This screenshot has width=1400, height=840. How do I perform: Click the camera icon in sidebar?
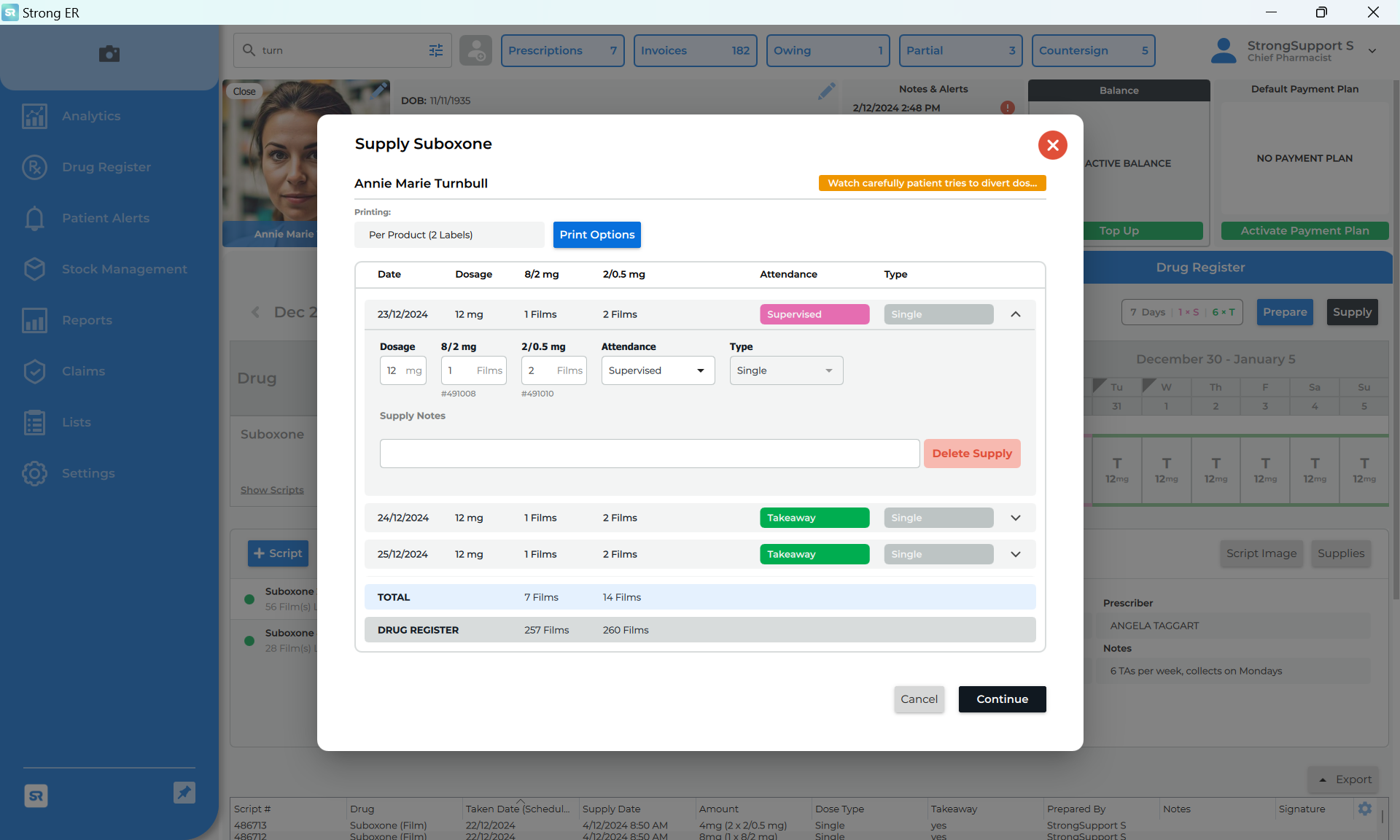[x=109, y=54]
